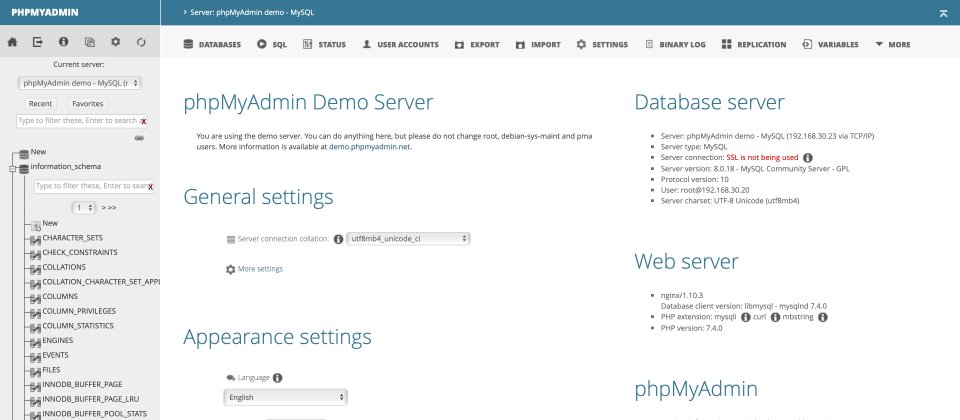Reload navigation panel with refresh icon
The height and width of the screenshot is (420, 960).
(x=141, y=42)
